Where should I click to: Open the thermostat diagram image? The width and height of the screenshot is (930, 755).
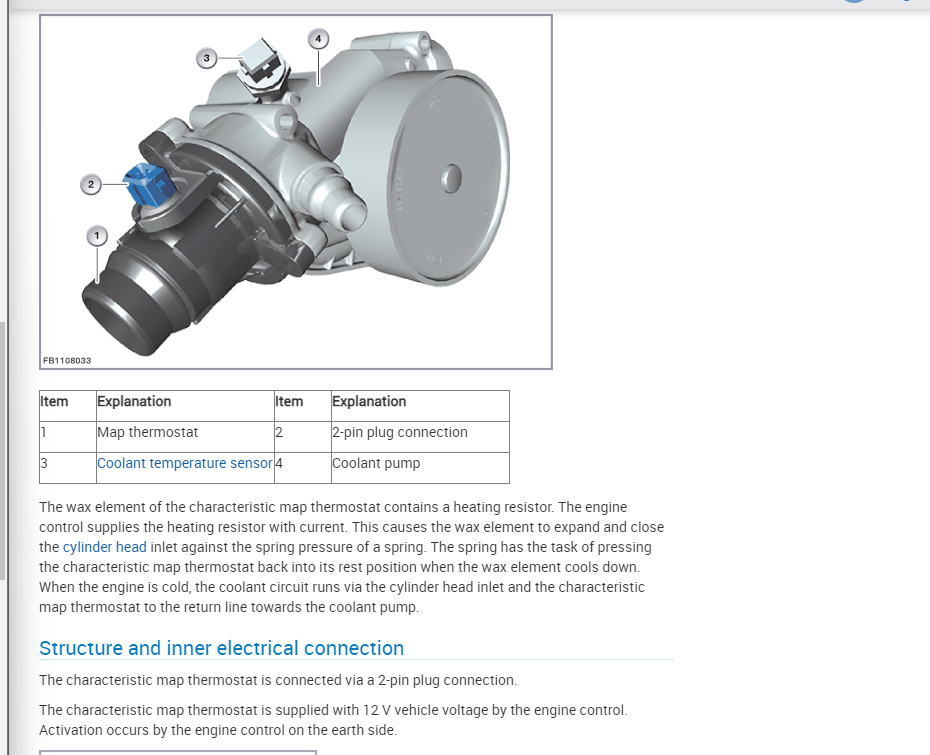point(295,190)
